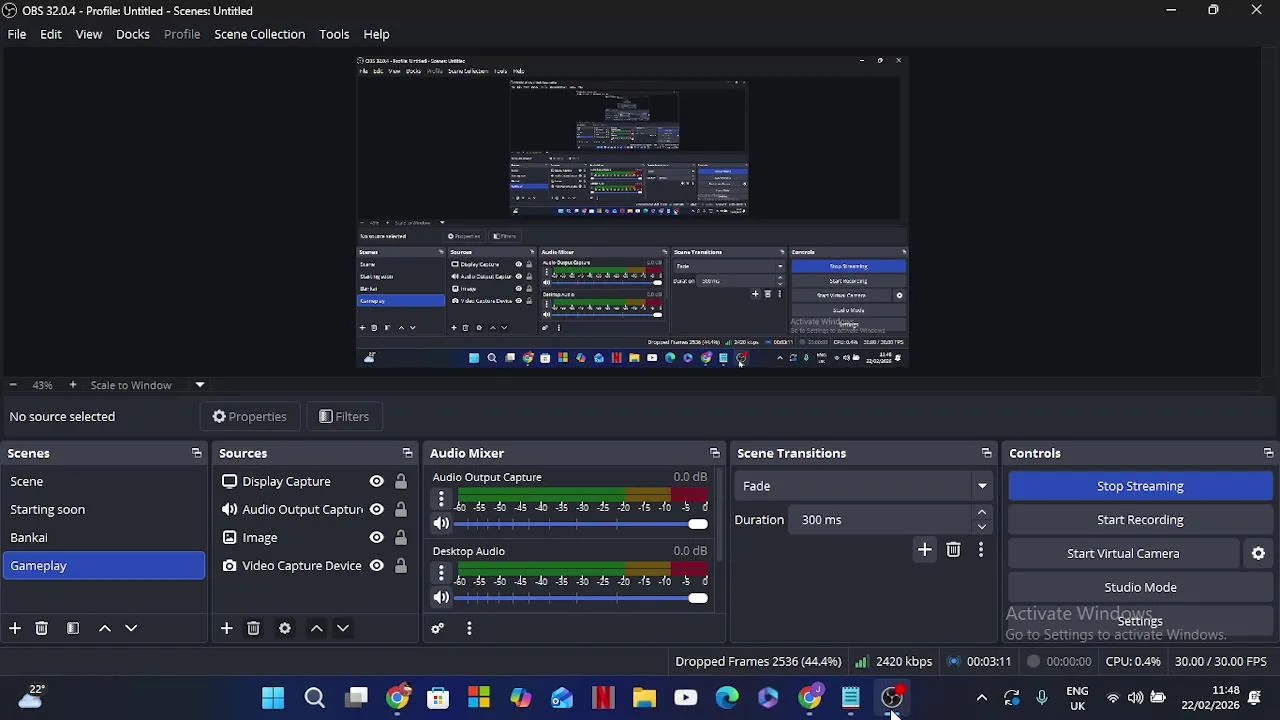Screen dimensions: 1280x720
Task: Open the Scene Collection menu
Action: [x=260, y=34]
